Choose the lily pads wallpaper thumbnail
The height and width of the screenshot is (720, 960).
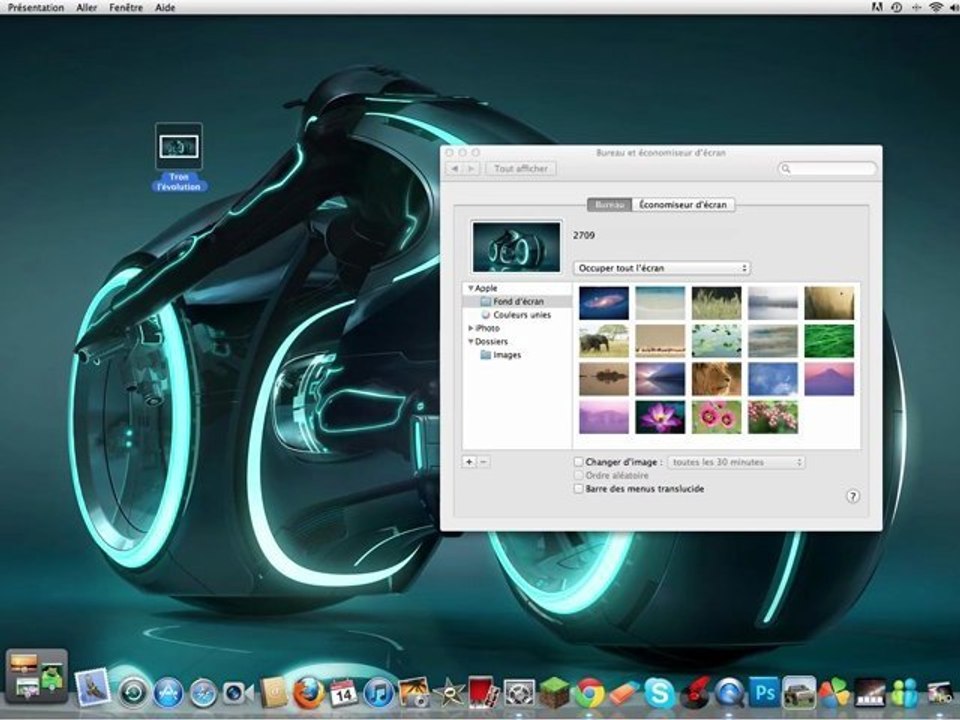(716, 341)
